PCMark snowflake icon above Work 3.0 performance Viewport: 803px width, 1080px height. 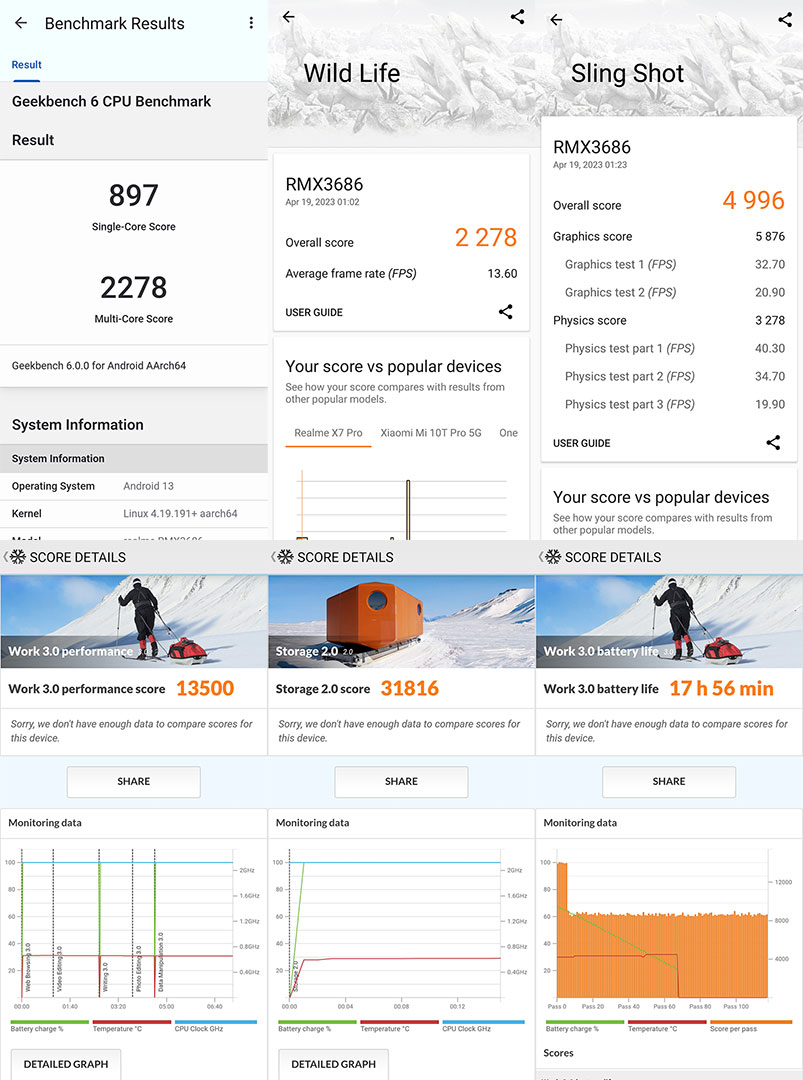(x=18, y=557)
